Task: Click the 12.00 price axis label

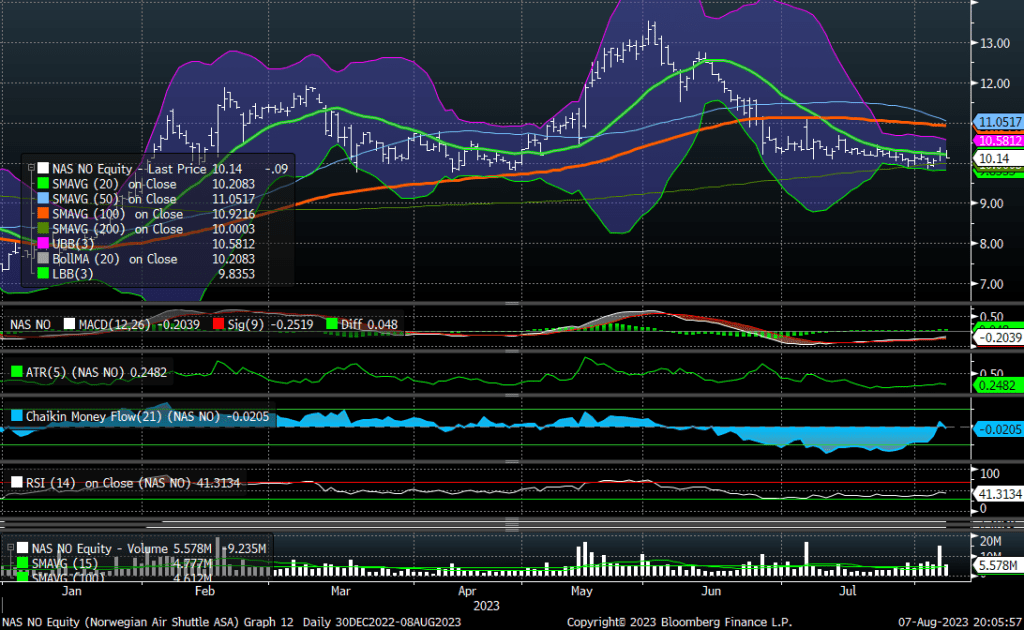Action: [x=995, y=84]
